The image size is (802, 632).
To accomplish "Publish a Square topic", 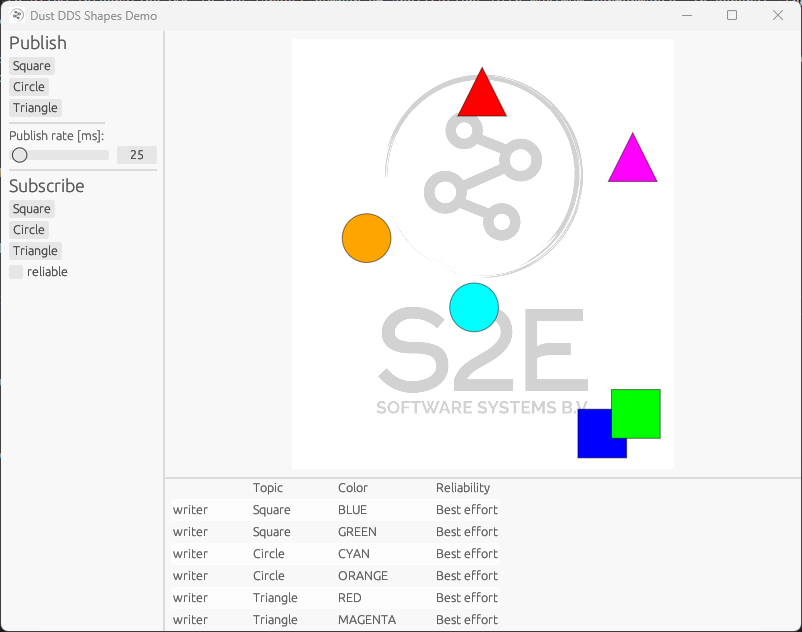I will click(31, 65).
